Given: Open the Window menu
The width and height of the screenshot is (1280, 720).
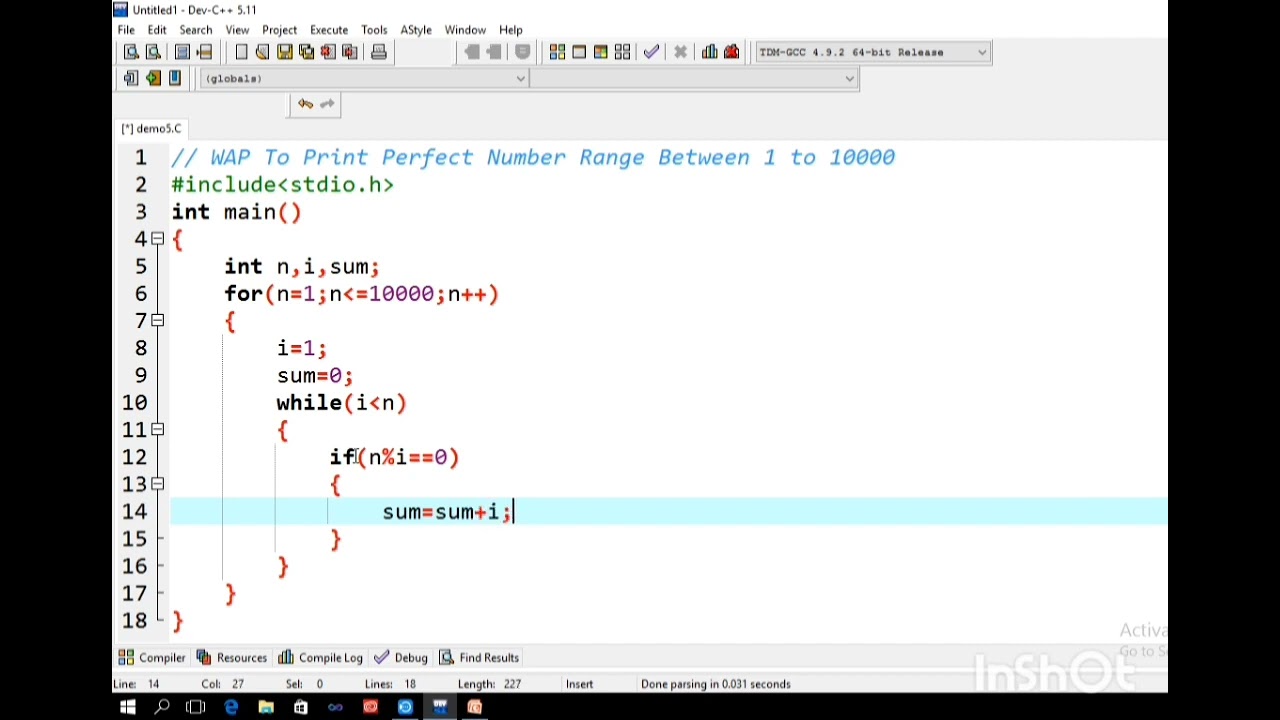Looking at the screenshot, I should pos(465,30).
